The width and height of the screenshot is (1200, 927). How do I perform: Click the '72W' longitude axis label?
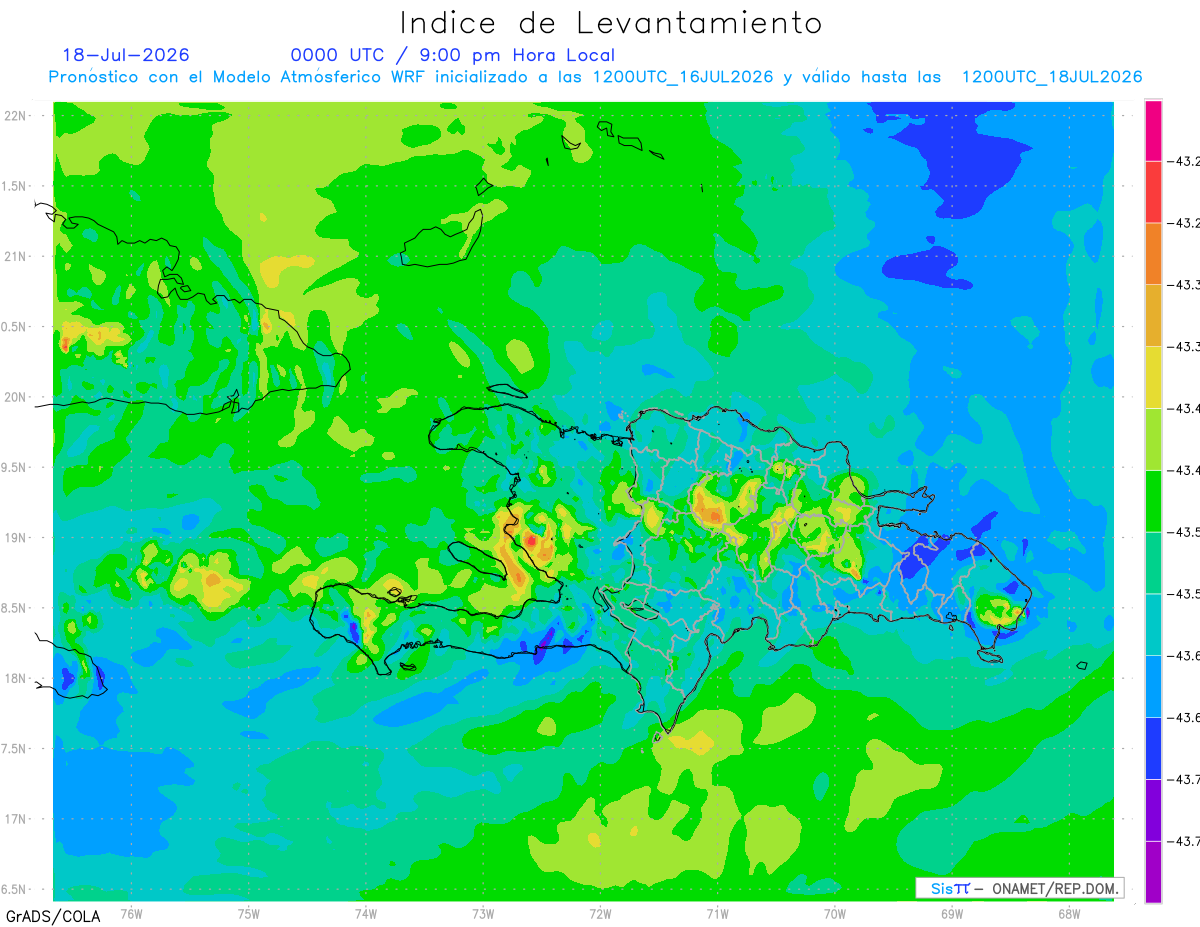tap(600, 914)
